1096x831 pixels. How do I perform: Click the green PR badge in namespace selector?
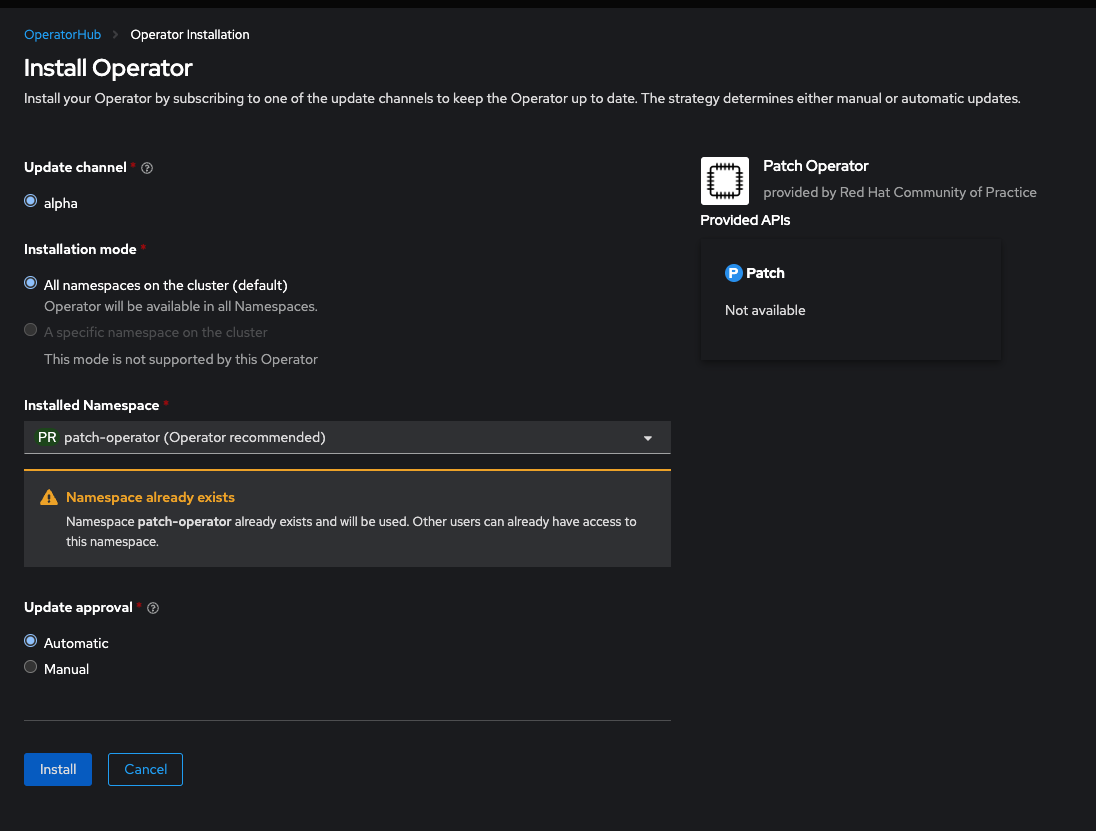tap(46, 437)
